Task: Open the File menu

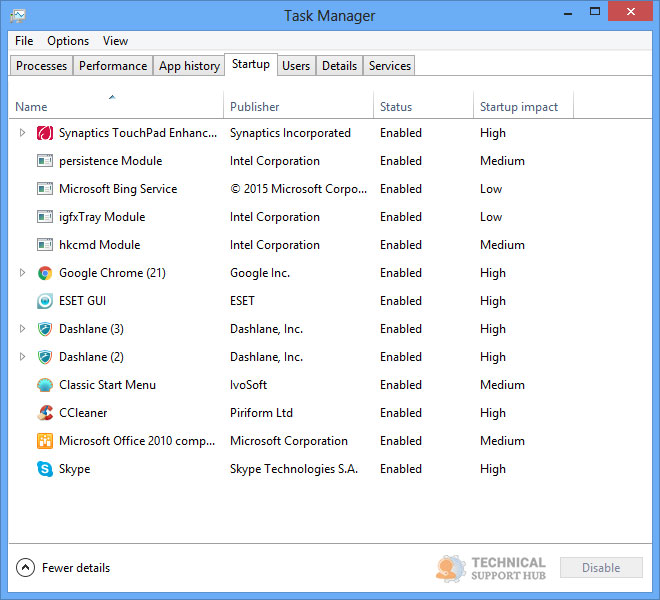Action: click(24, 41)
